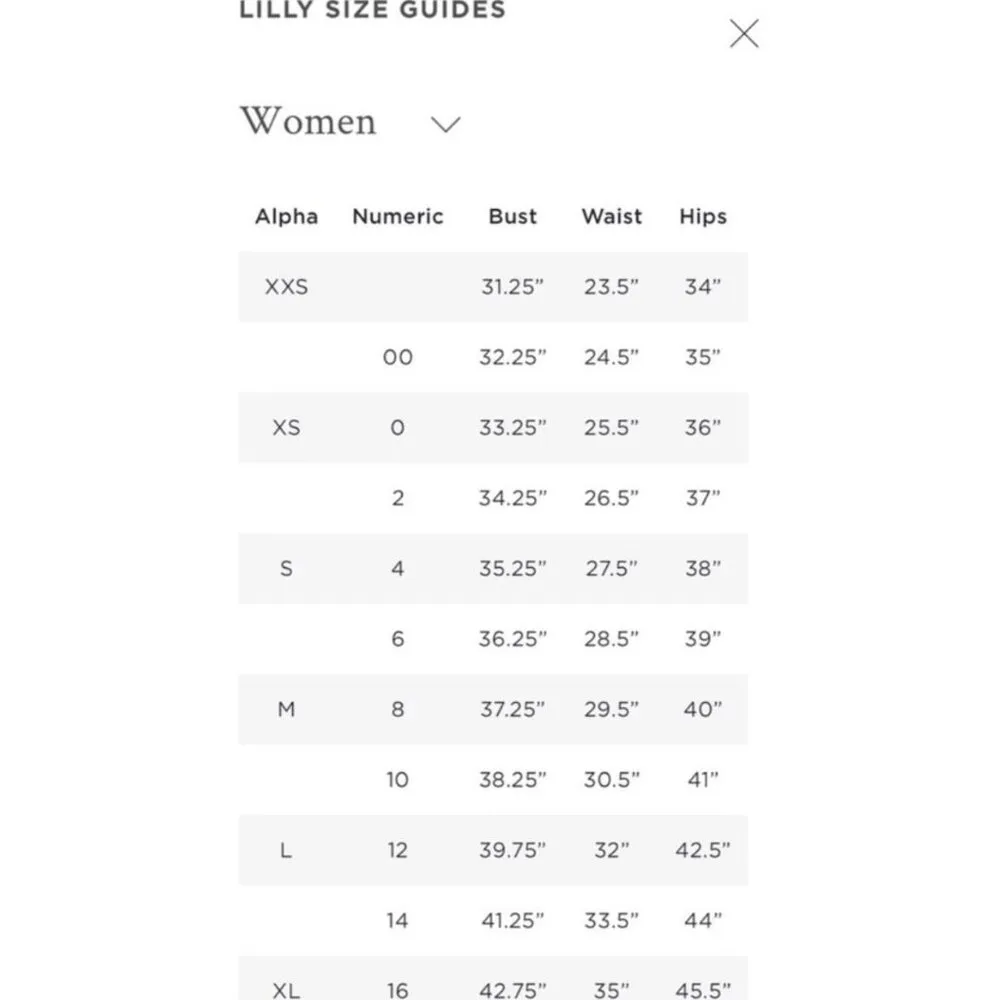
Task: Select the L alpha size cell
Action: 286,851
